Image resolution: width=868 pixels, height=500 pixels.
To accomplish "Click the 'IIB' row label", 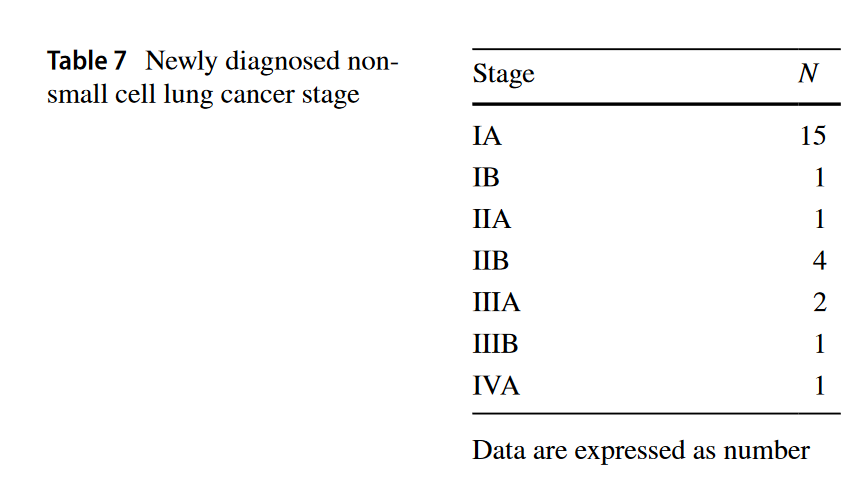I will (491, 261).
